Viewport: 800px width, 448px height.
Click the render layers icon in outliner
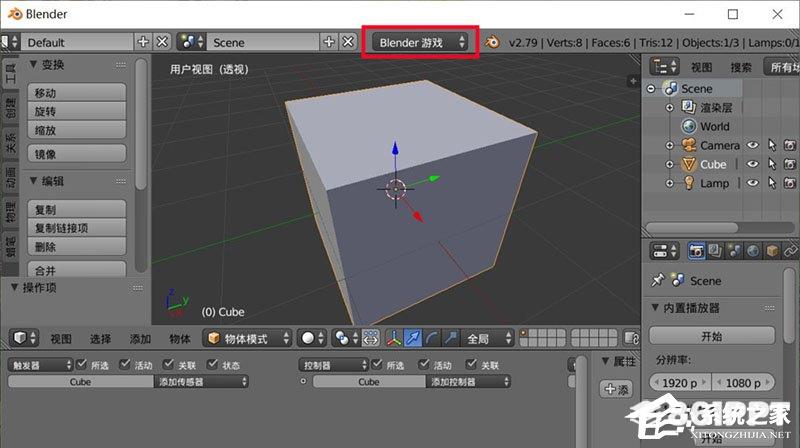pos(689,107)
